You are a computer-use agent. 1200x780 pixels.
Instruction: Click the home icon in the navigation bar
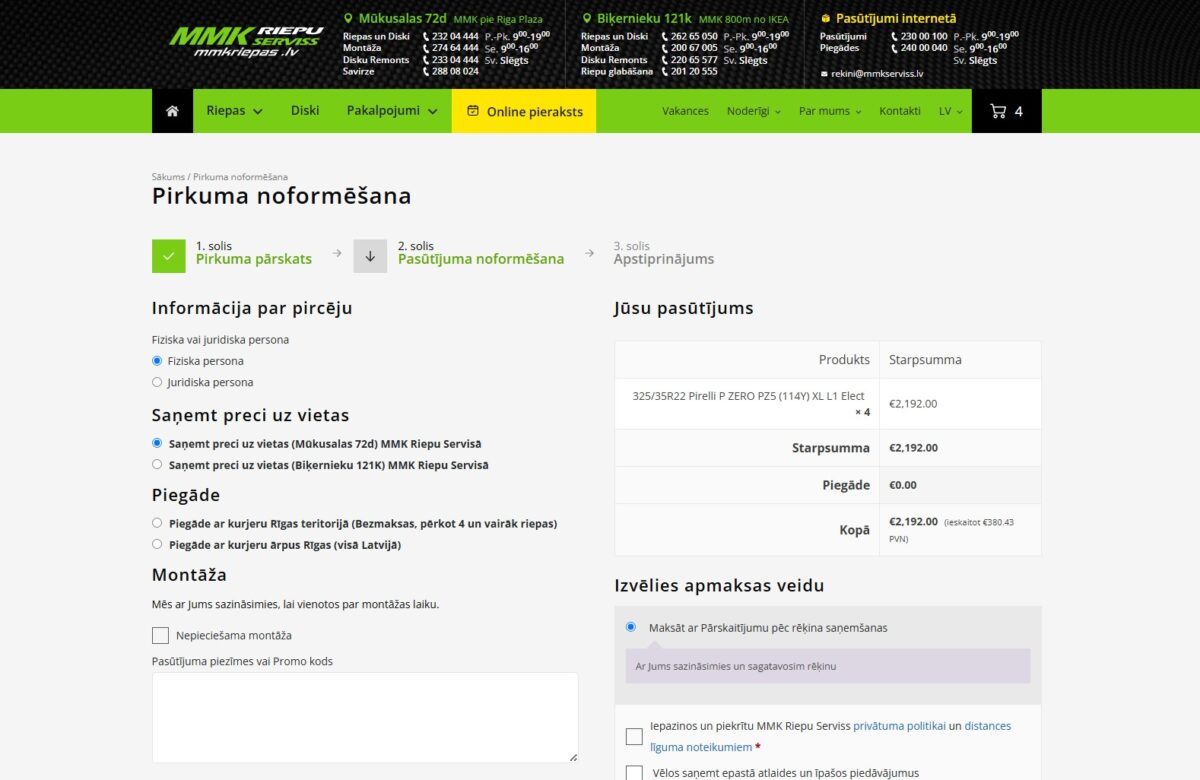pyautogui.click(x=171, y=110)
